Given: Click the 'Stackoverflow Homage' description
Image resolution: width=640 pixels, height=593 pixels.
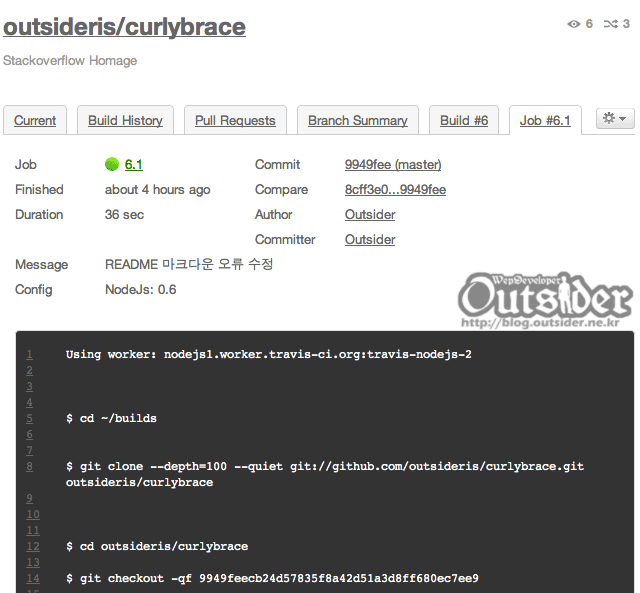Looking at the screenshot, I should 70,60.
